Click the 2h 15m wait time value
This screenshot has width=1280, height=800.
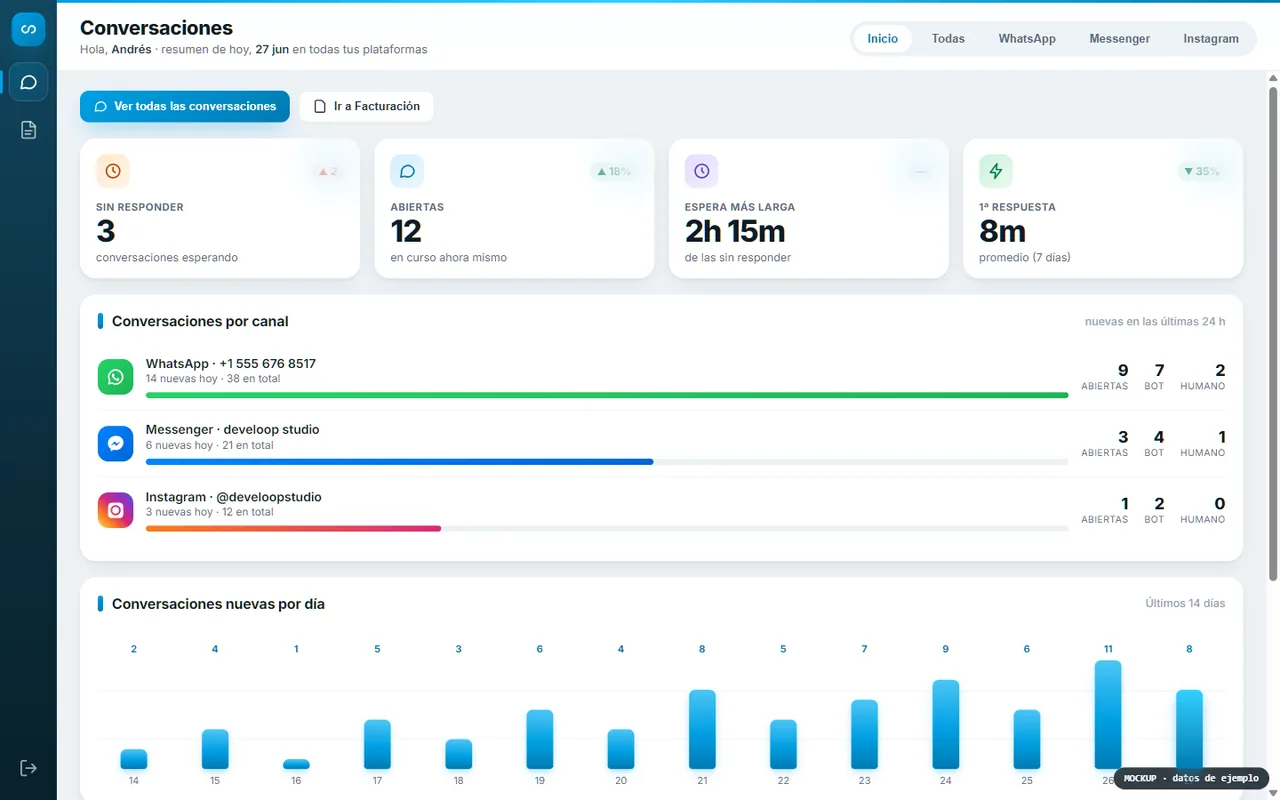tap(735, 232)
